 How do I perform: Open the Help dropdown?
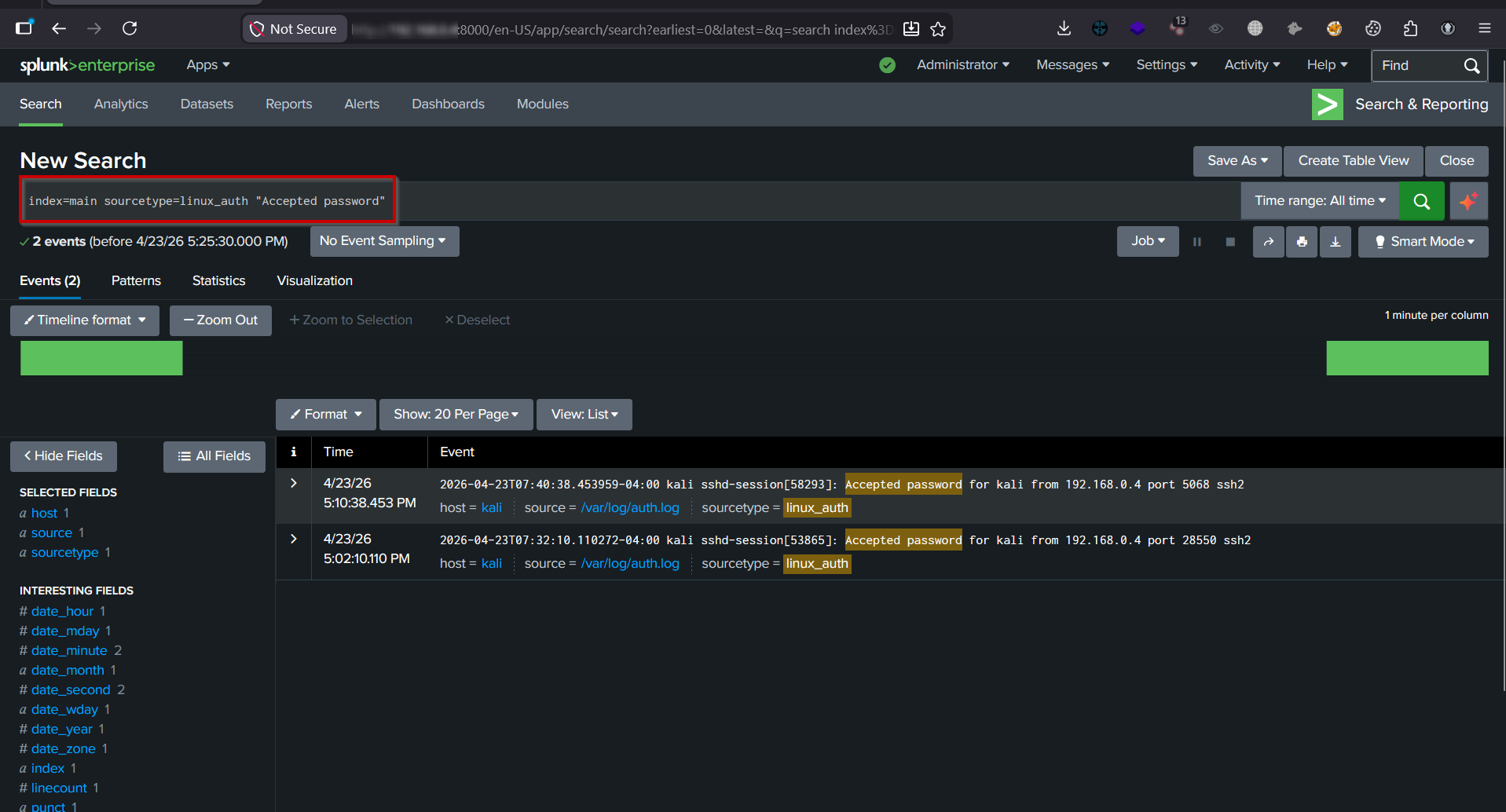1328,65
